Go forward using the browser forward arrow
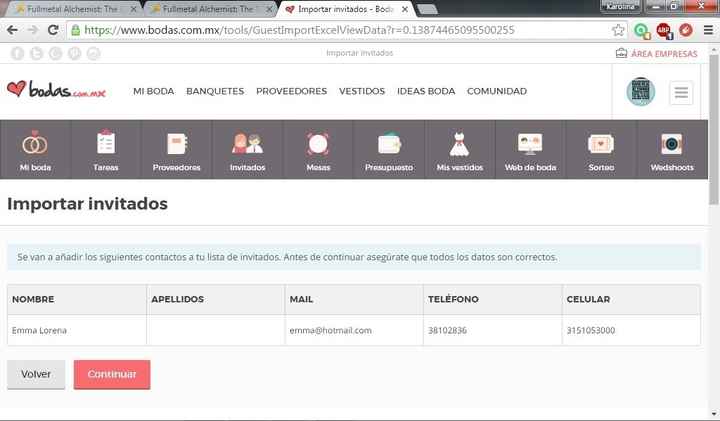Image resolution: width=720 pixels, height=421 pixels. click(33, 30)
